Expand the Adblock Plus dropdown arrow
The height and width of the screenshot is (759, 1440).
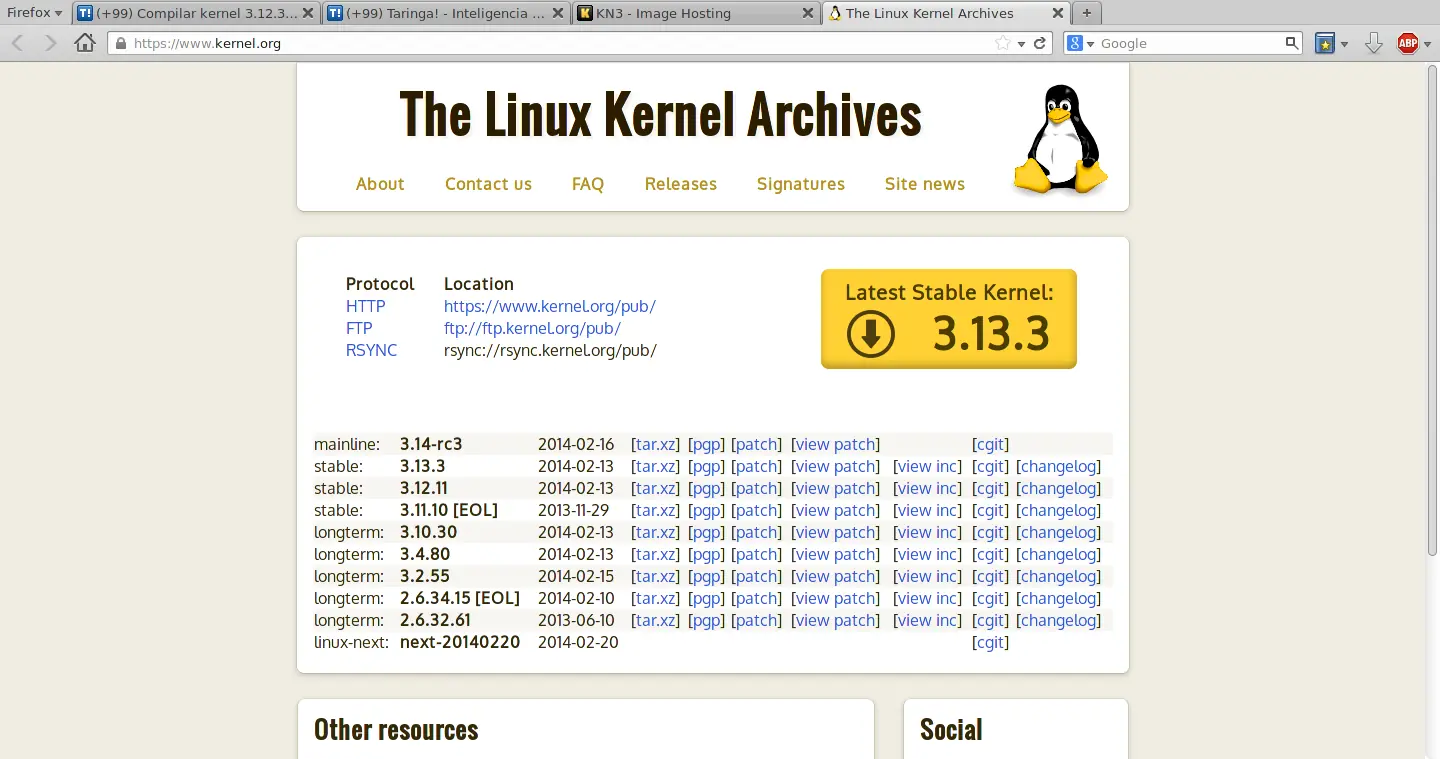(1425, 44)
